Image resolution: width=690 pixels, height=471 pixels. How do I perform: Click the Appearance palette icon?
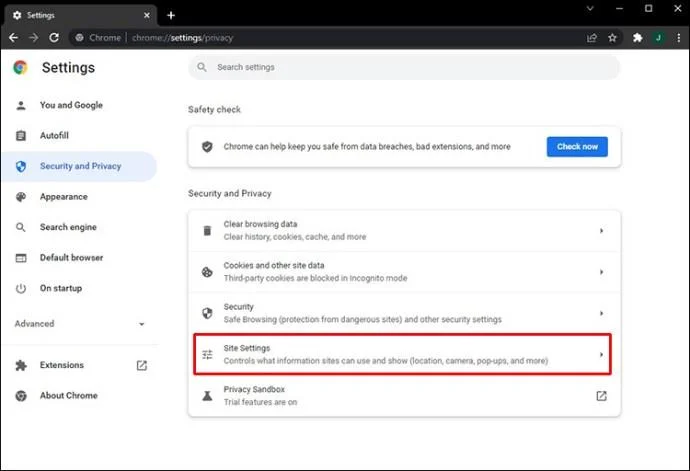click(21, 197)
